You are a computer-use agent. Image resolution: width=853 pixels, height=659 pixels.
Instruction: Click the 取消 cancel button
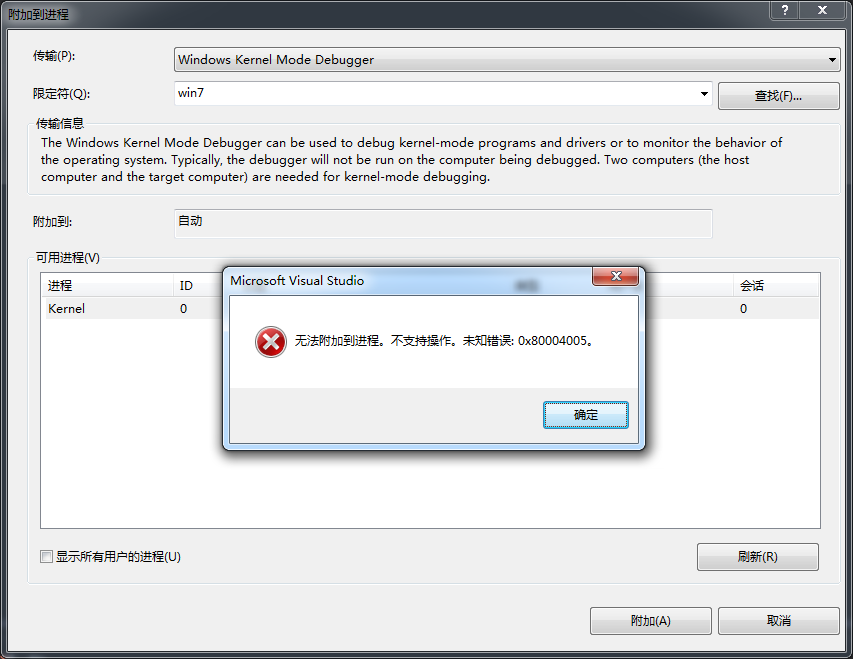click(778, 620)
